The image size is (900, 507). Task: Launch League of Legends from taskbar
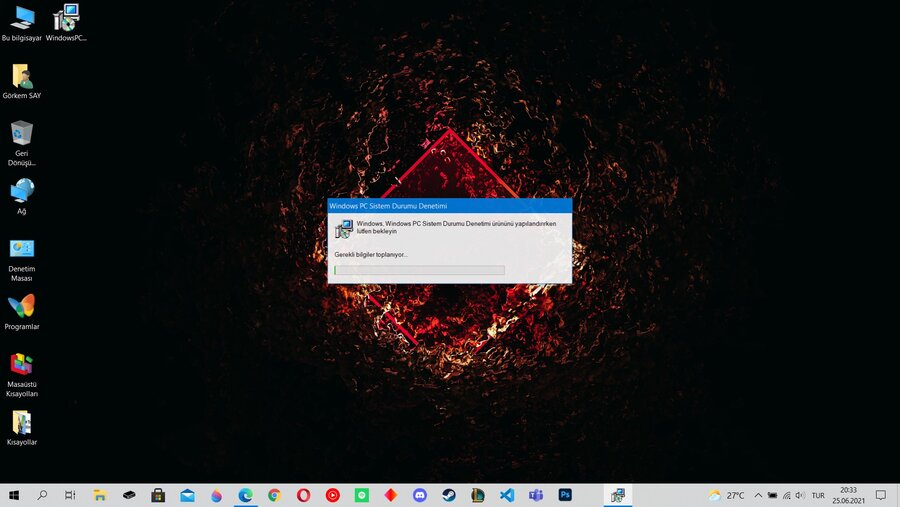click(x=478, y=495)
